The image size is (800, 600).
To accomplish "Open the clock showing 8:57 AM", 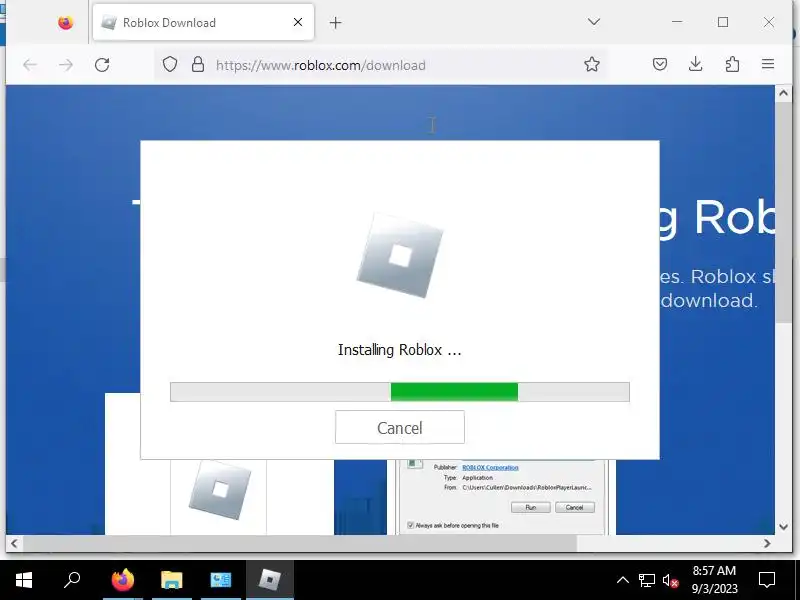I will 714,580.
